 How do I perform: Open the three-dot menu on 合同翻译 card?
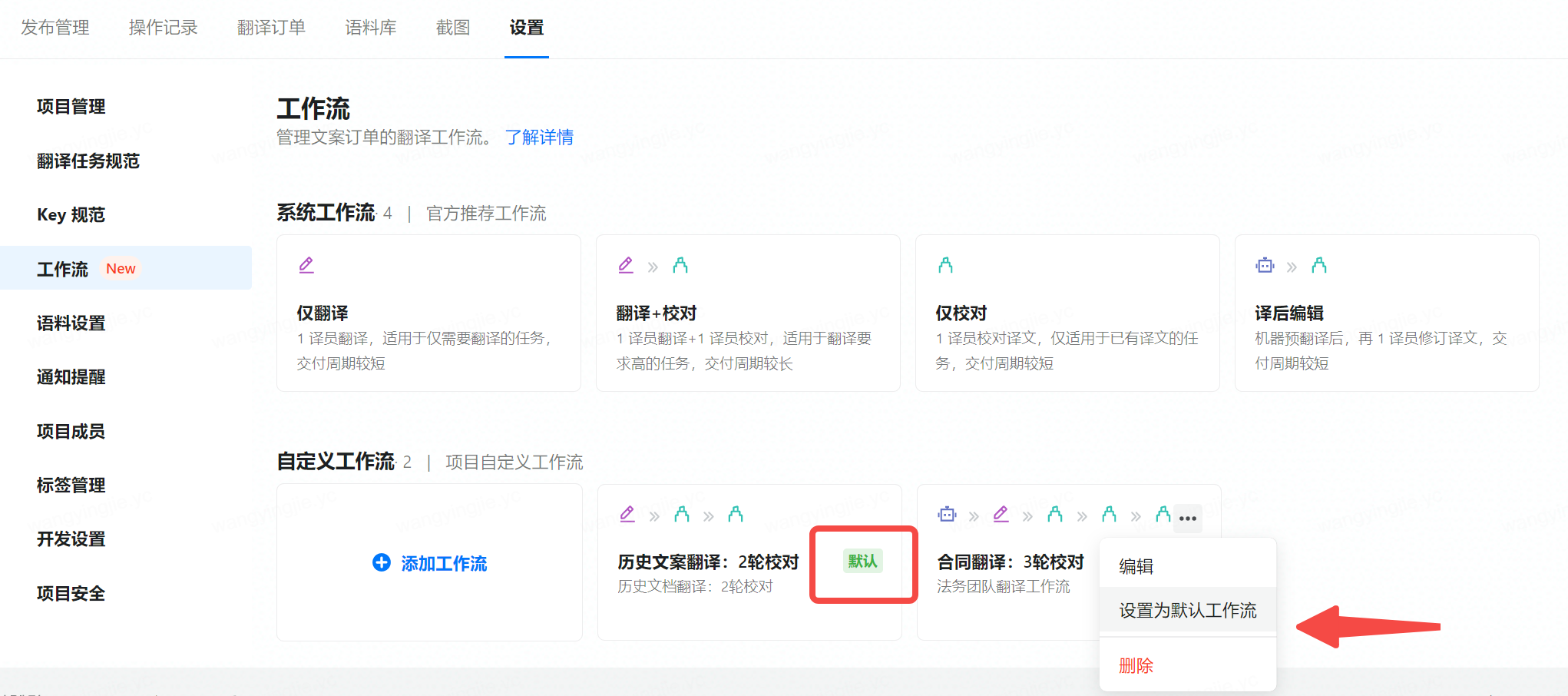[1188, 519]
